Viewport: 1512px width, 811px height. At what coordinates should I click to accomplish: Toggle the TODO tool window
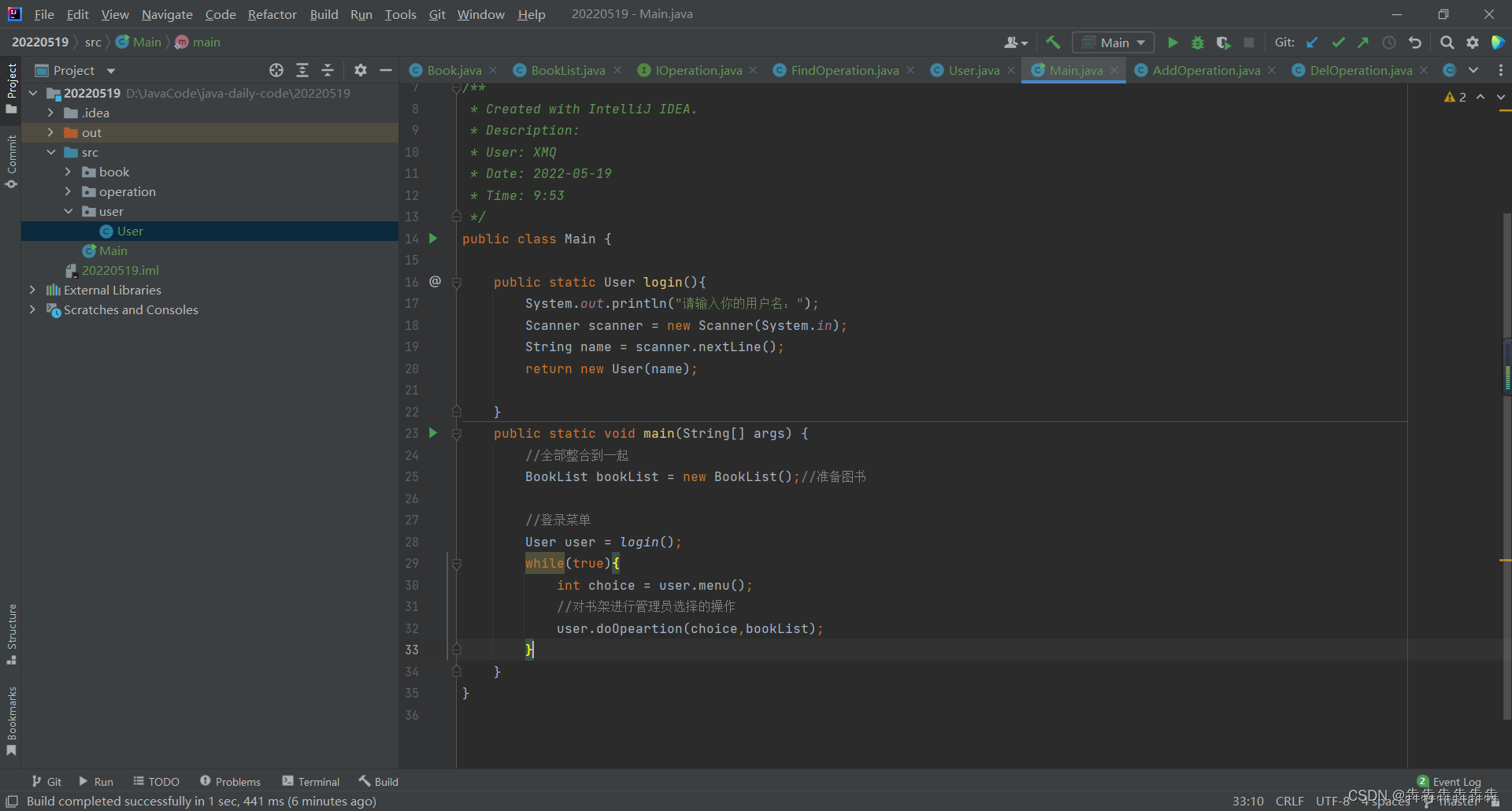click(156, 781)
